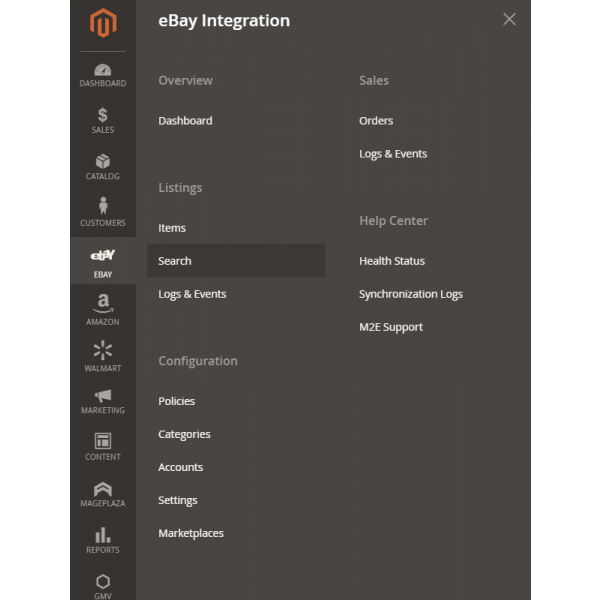
Task: Go to Orders under Sales
Action: [x=376, y=121]
